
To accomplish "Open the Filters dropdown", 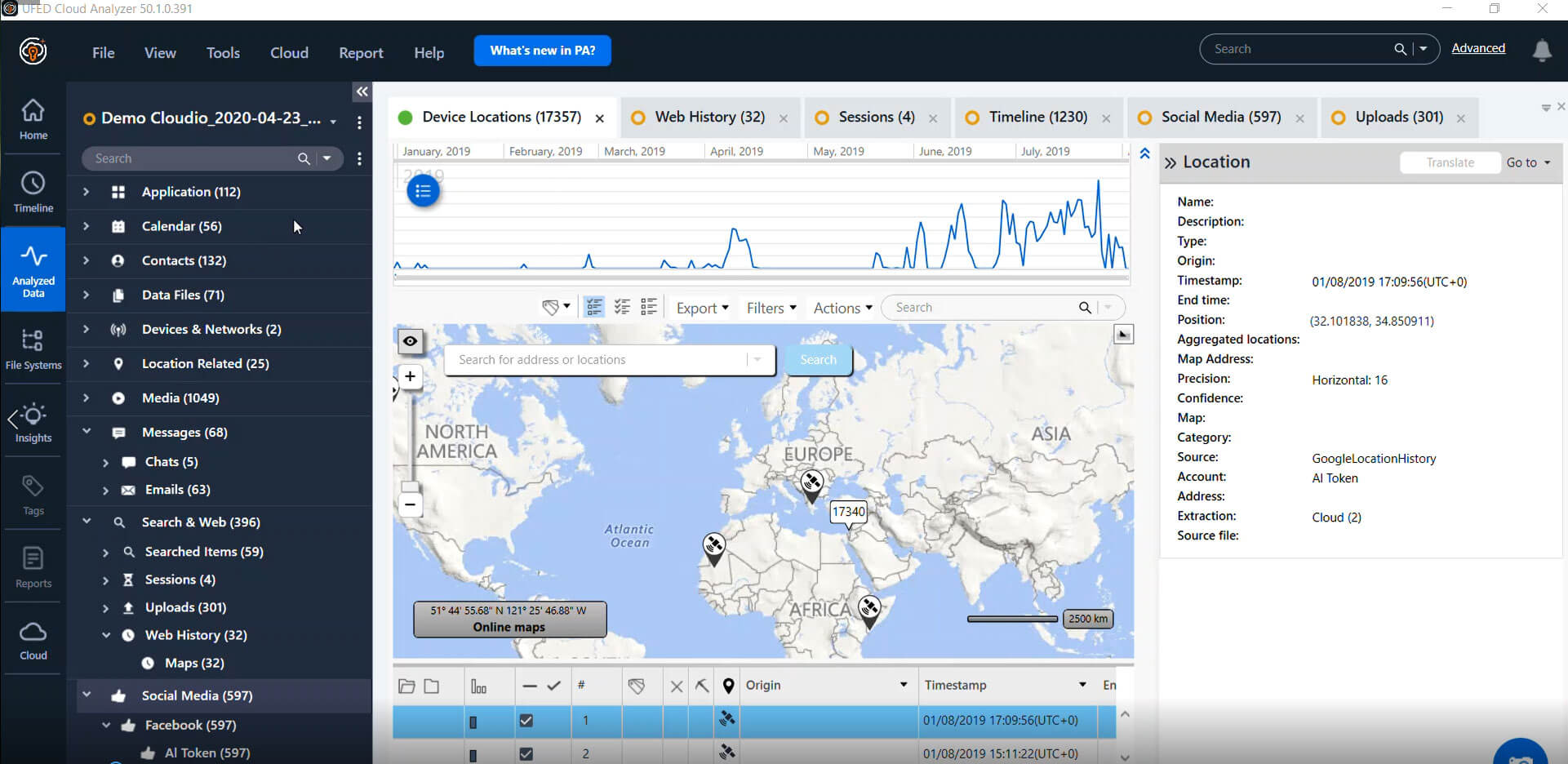I will (x=771, y=308).
